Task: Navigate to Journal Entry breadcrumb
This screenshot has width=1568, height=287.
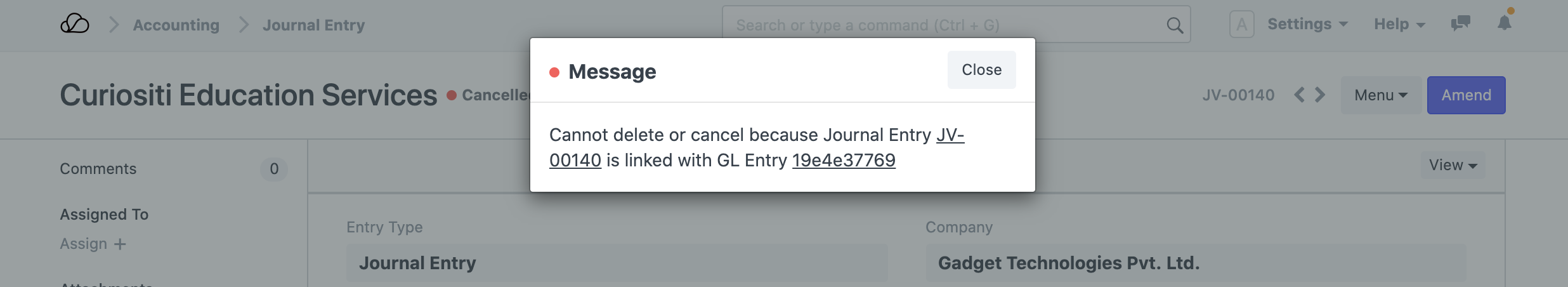Action: pyautogui.click(x=313, y=25)
